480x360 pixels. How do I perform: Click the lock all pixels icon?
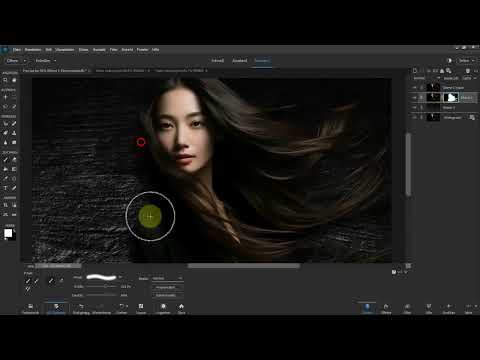tap(442, 71)
